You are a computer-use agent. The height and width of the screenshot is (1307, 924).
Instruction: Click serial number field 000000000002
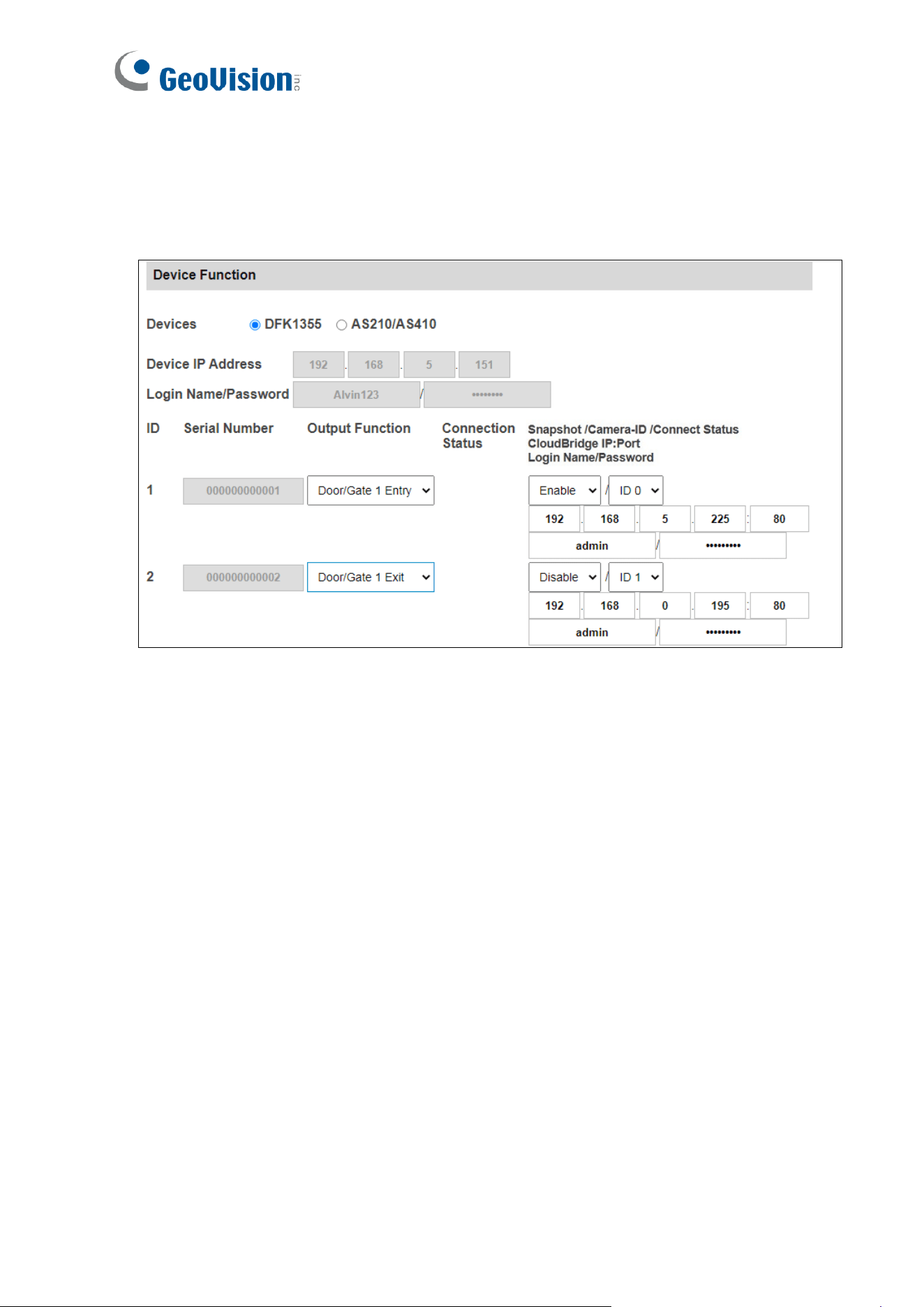(x=243, y=577)
